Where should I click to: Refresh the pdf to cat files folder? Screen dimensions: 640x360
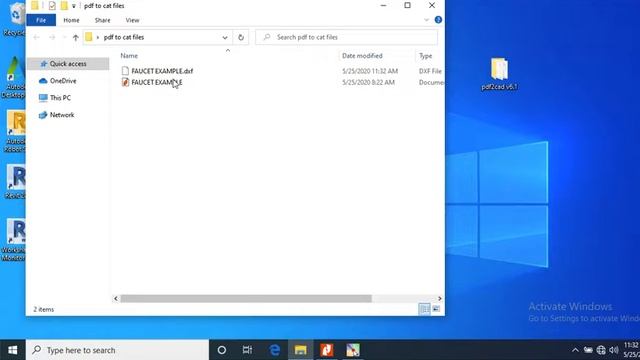(x=241, y=37)
